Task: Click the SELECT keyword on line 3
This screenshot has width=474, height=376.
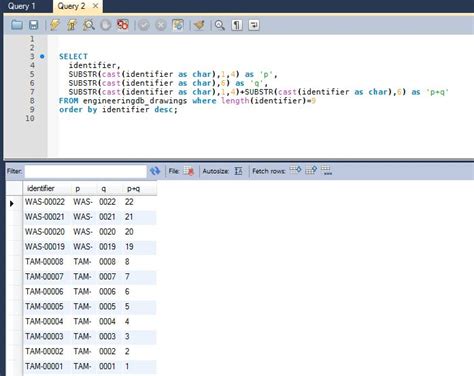Action: (x=73, y=56)
